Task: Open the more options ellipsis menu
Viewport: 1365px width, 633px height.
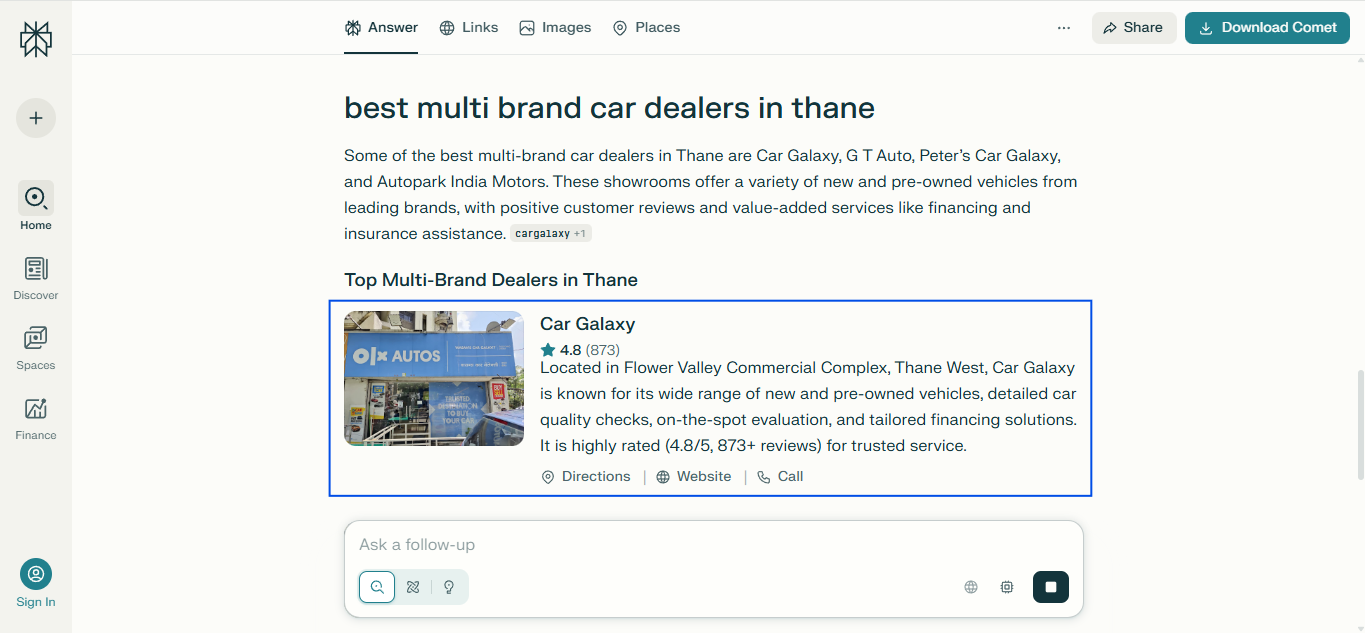Action: coord(1063,27)
